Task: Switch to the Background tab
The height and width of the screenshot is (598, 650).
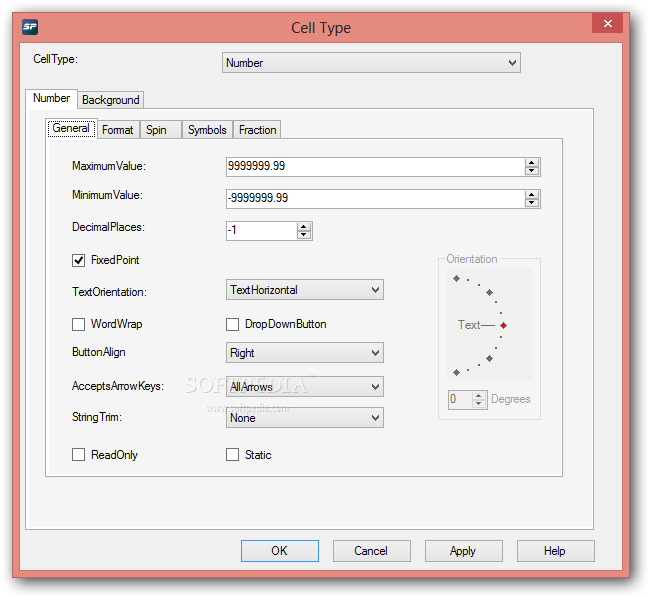Action: (111, 100)
